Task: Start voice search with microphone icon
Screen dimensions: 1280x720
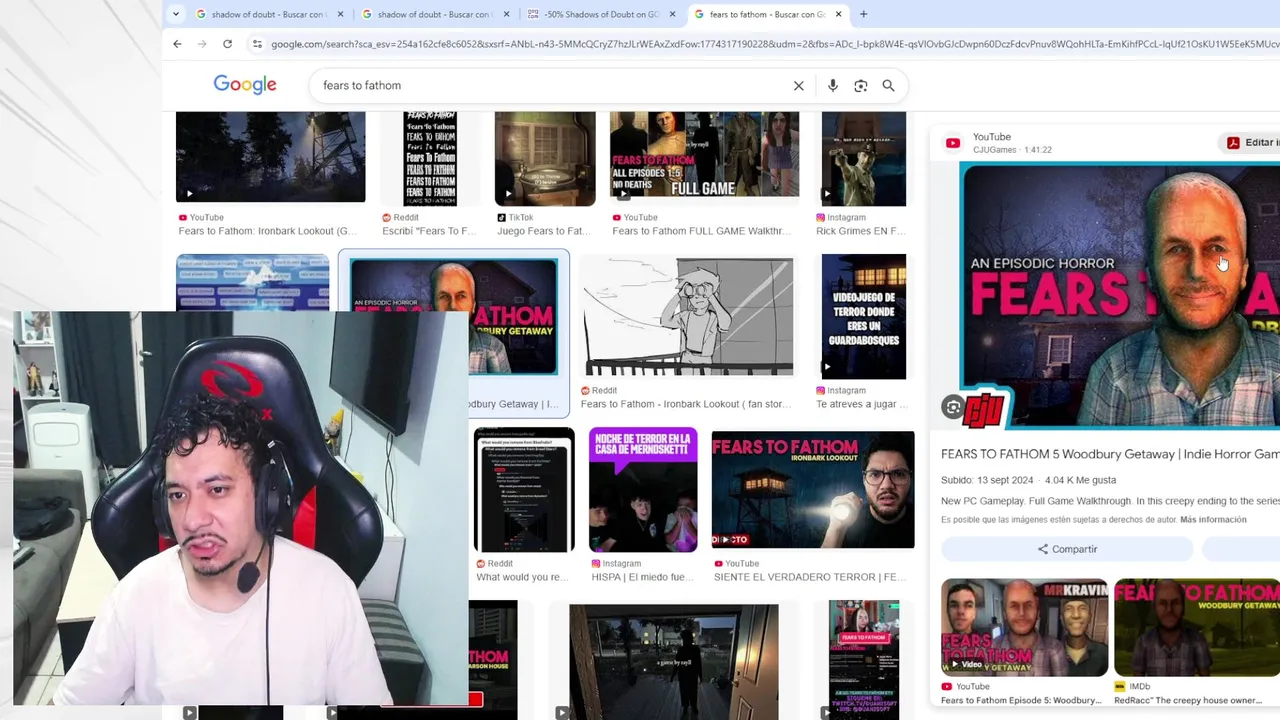Action: pyautogui.click(x=832, y=86)
